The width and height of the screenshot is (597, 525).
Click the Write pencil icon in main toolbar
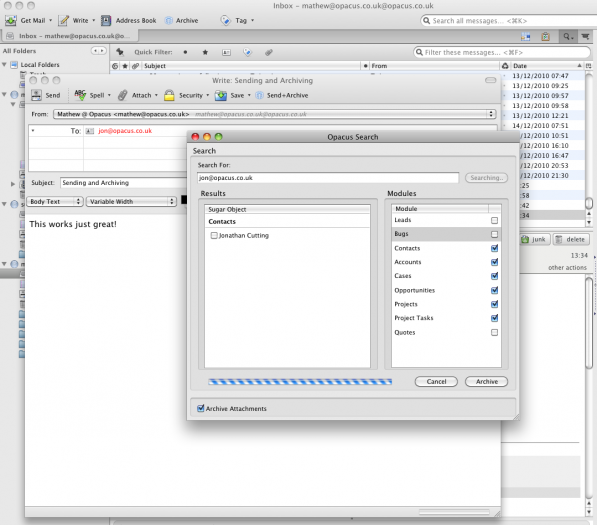63,21
